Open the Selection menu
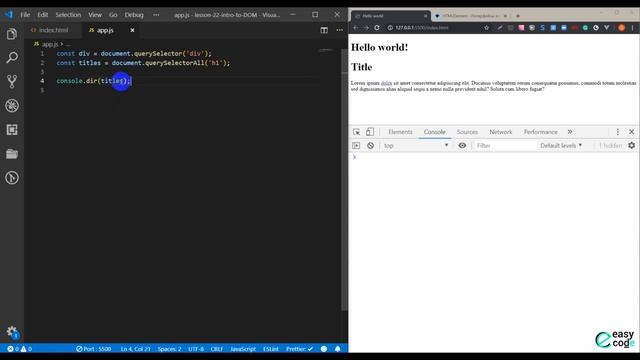 point(68,15)
